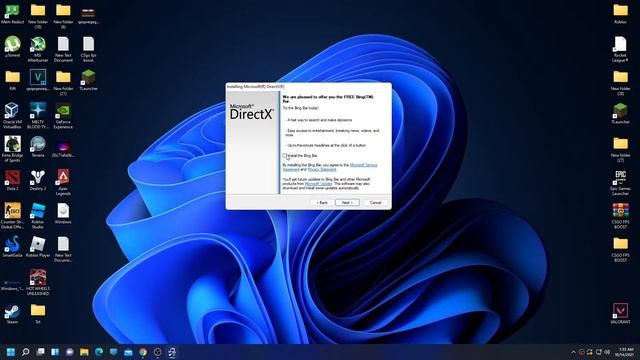
Task: Select the Roblox Studio desktop icon
Action: [x=38, y=216]
